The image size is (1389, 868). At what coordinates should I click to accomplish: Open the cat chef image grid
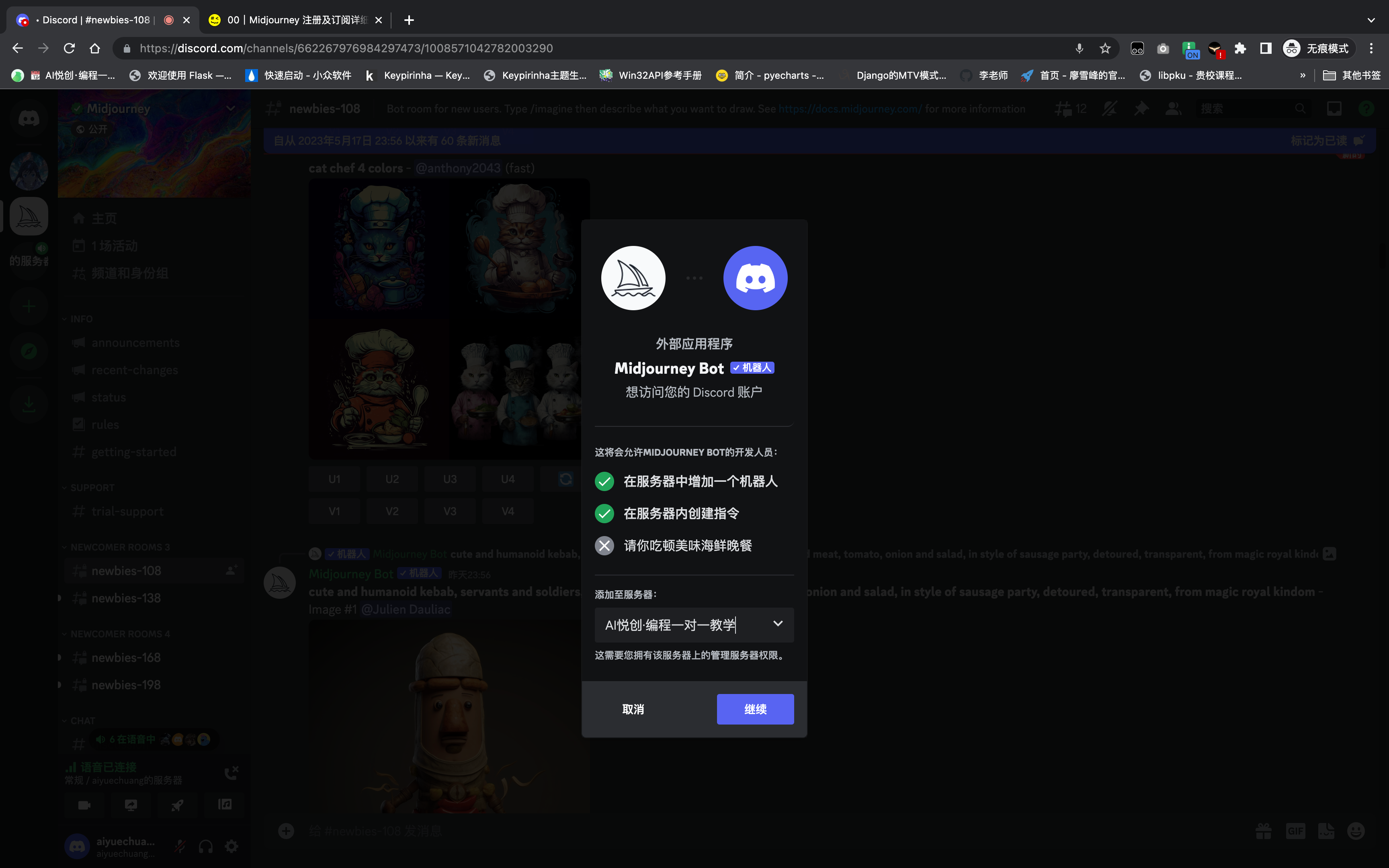[x=449, y=319]
